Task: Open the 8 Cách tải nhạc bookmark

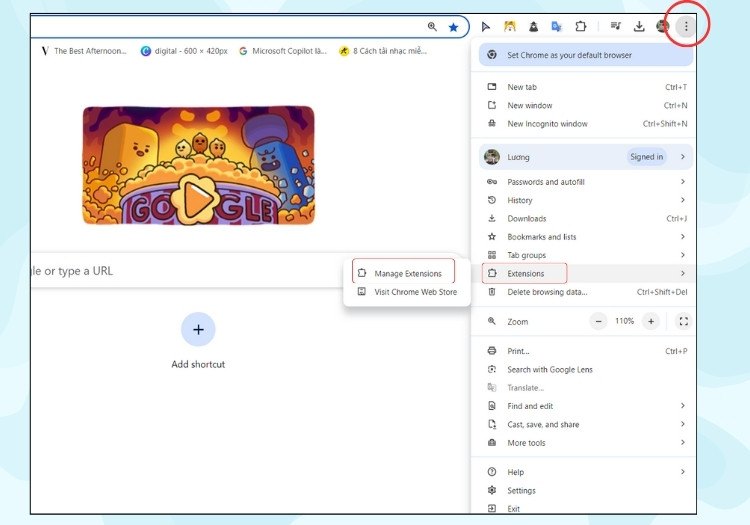Action: (x=383, y=51)
